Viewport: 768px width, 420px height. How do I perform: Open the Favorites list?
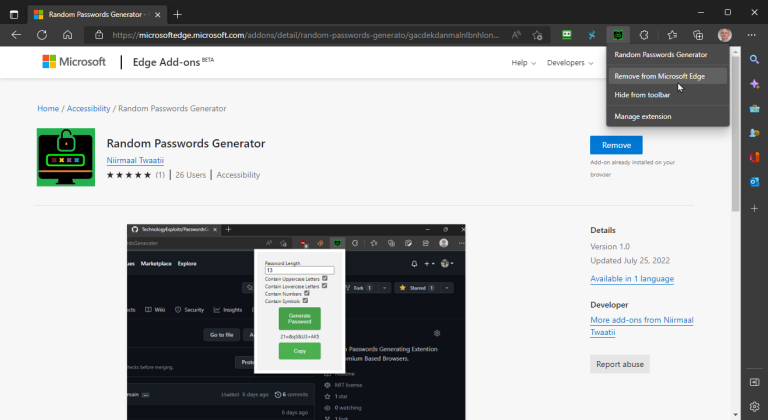(x=672, y=35)
